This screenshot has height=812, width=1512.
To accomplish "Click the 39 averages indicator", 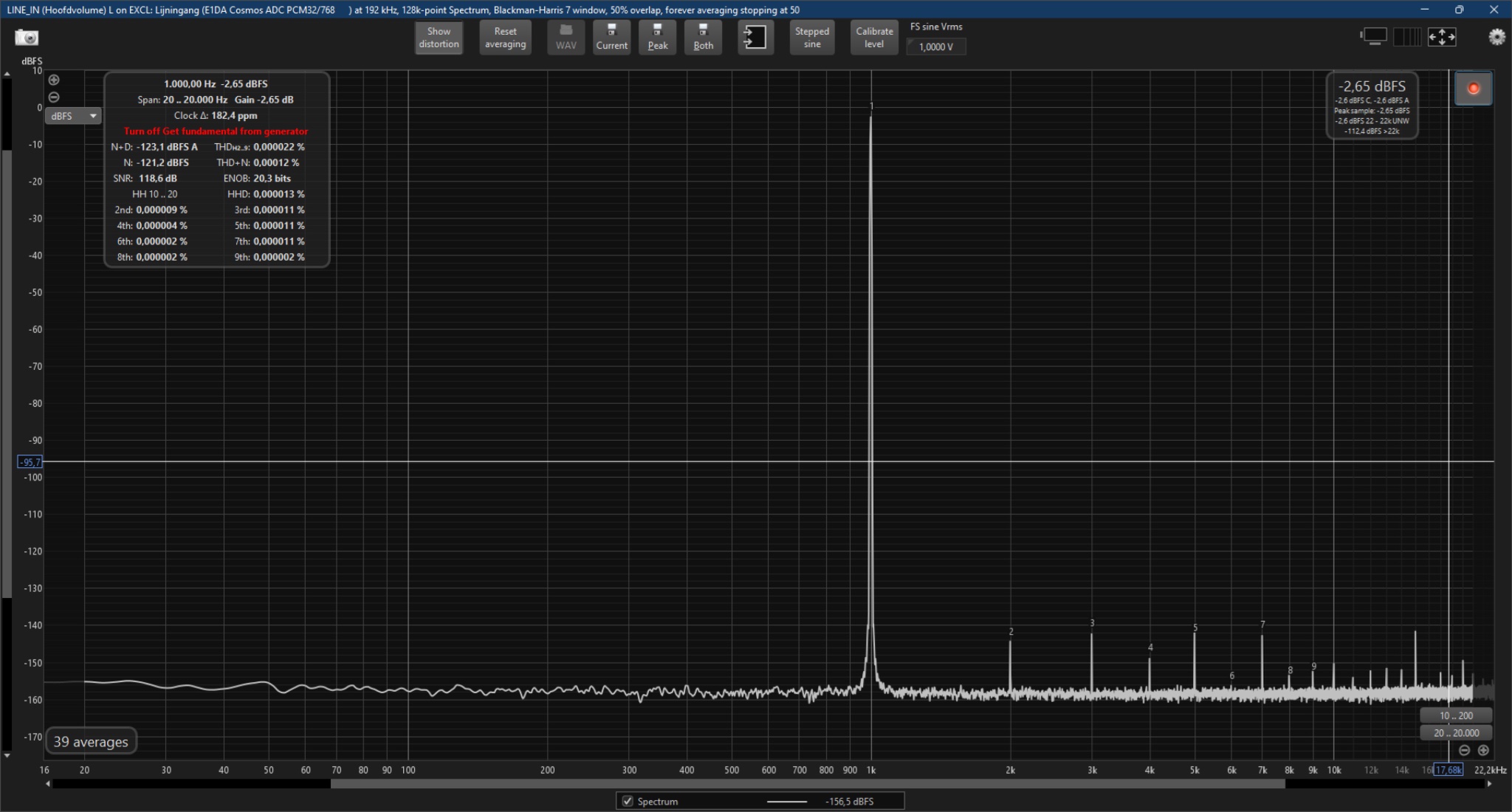I will click(91, 742).
